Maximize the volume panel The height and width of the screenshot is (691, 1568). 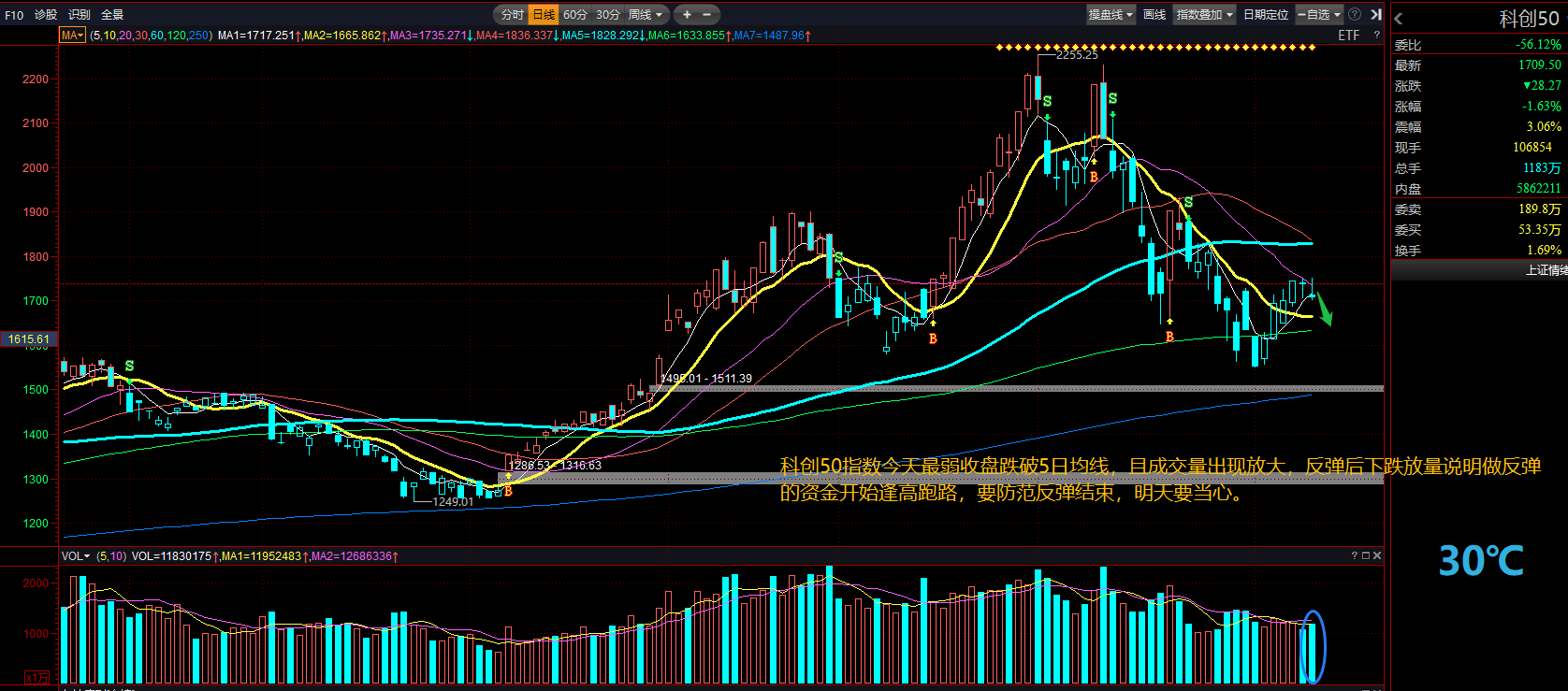coord(1365,555)
